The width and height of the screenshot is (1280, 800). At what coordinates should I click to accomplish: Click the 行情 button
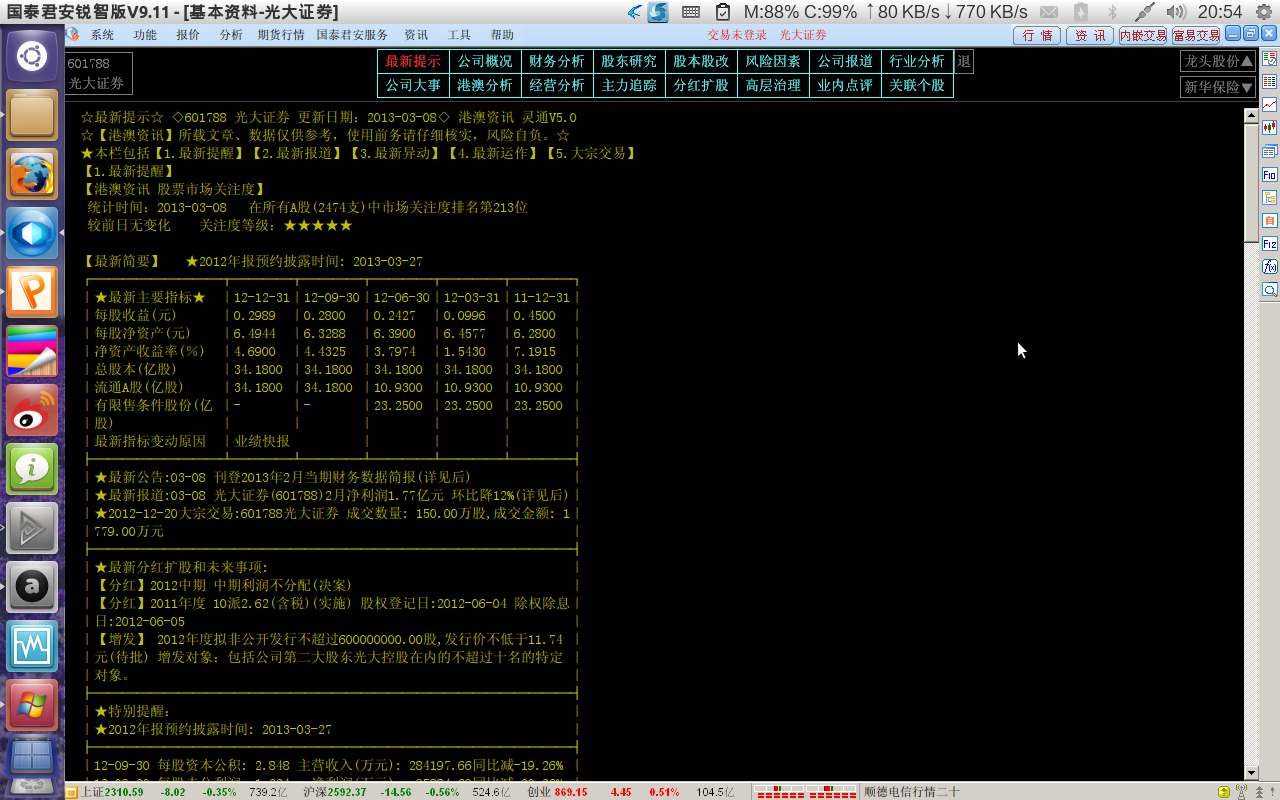click(x=1037, y=36)
